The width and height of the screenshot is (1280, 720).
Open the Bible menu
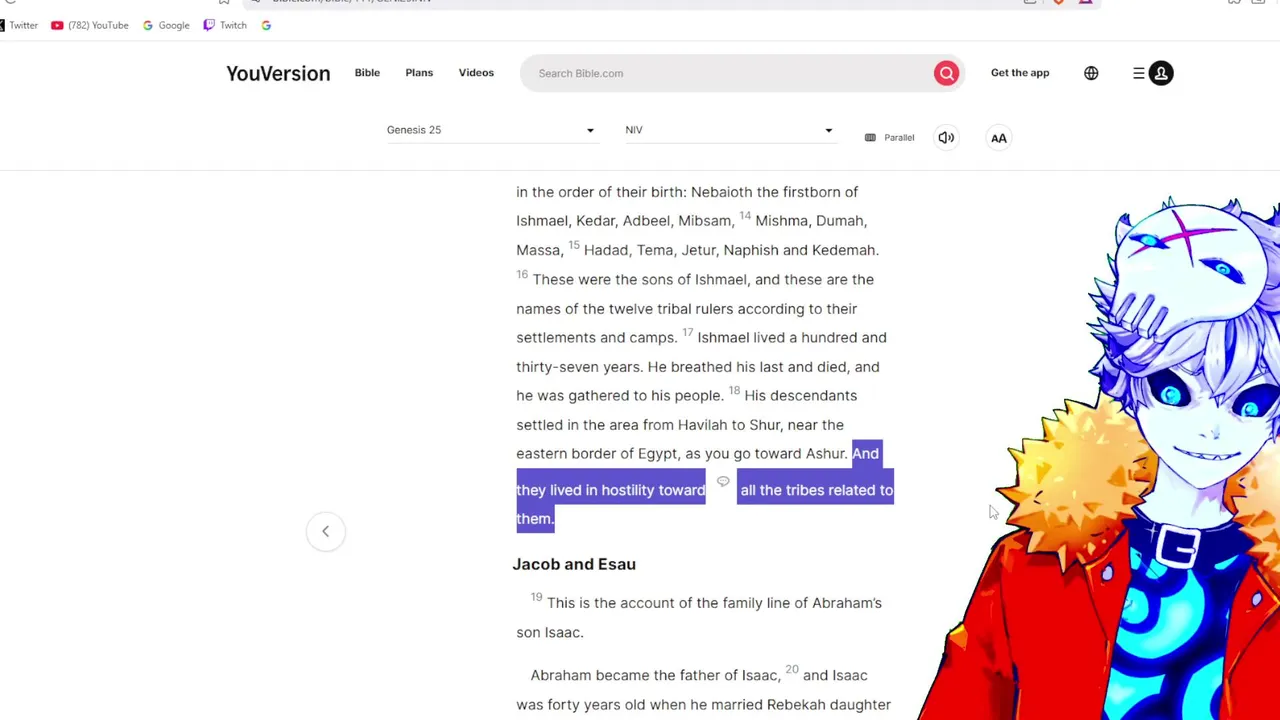(x=367, y=73)
